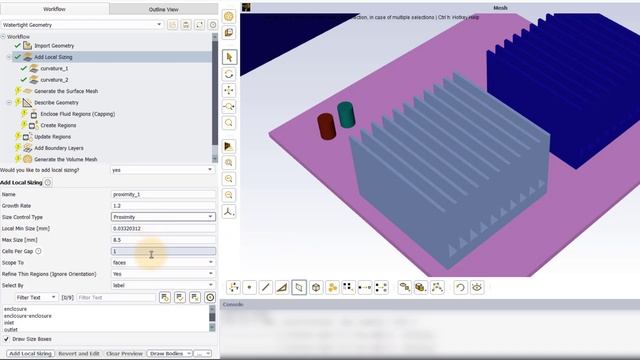The width and height of the screenshot is (640, 360).
Task: Open the projection view options icon
Action: click(229, 146)
